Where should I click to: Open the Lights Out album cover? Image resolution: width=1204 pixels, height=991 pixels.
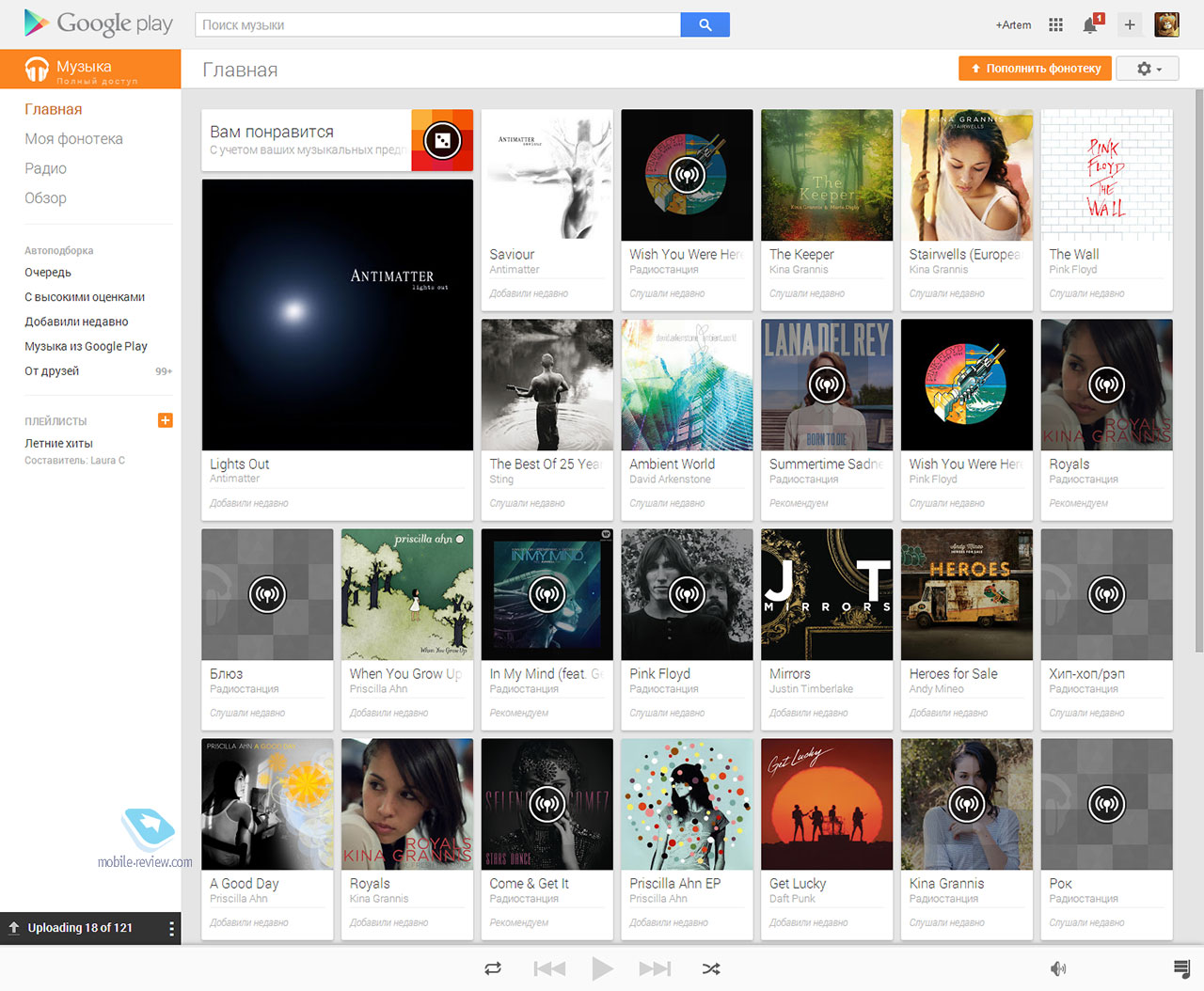[x=338, y=315]
